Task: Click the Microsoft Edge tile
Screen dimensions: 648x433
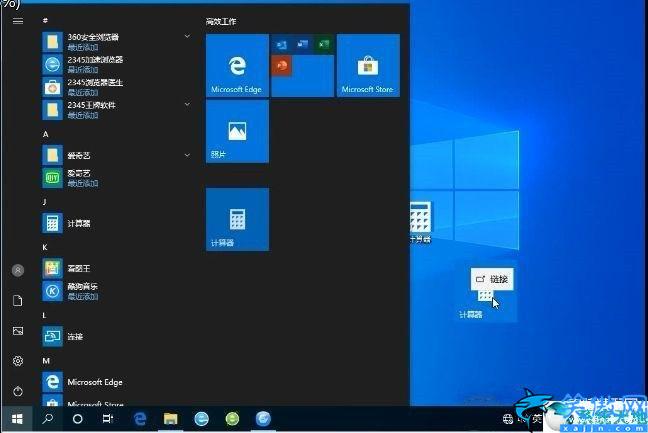Action: click(x=237, y=66)
